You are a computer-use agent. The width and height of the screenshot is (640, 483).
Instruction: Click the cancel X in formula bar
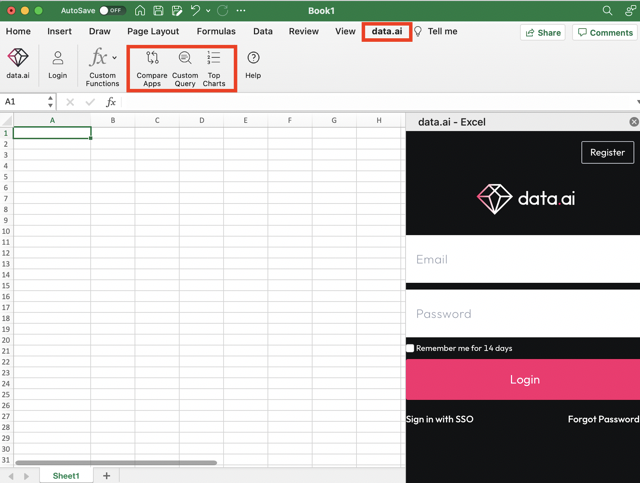click(x=70, y=102)
